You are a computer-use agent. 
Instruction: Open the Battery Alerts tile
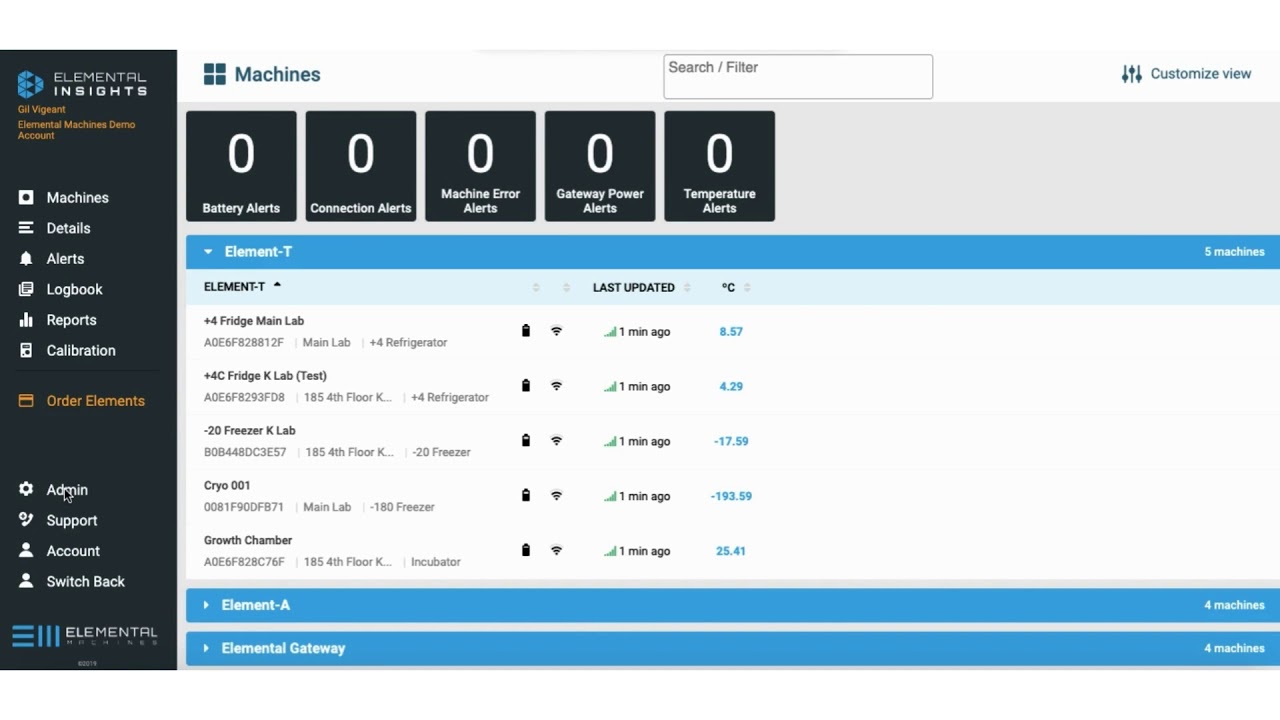[241, 166]
